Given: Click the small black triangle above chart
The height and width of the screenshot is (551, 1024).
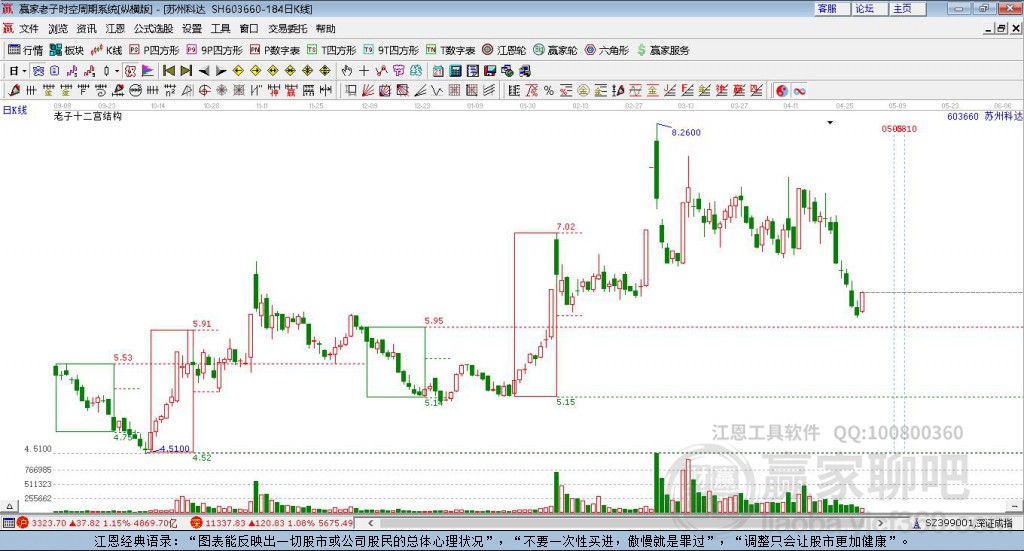Looking at the screenshot, I should [x=830, y=122].
